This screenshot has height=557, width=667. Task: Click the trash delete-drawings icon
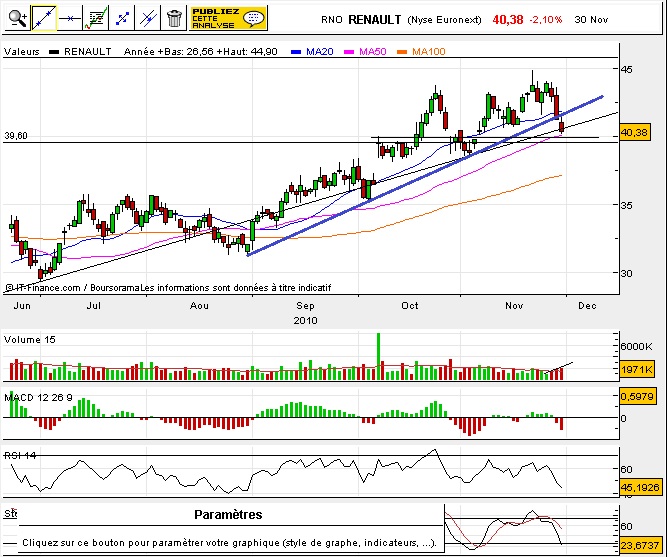tap(174, 18)
